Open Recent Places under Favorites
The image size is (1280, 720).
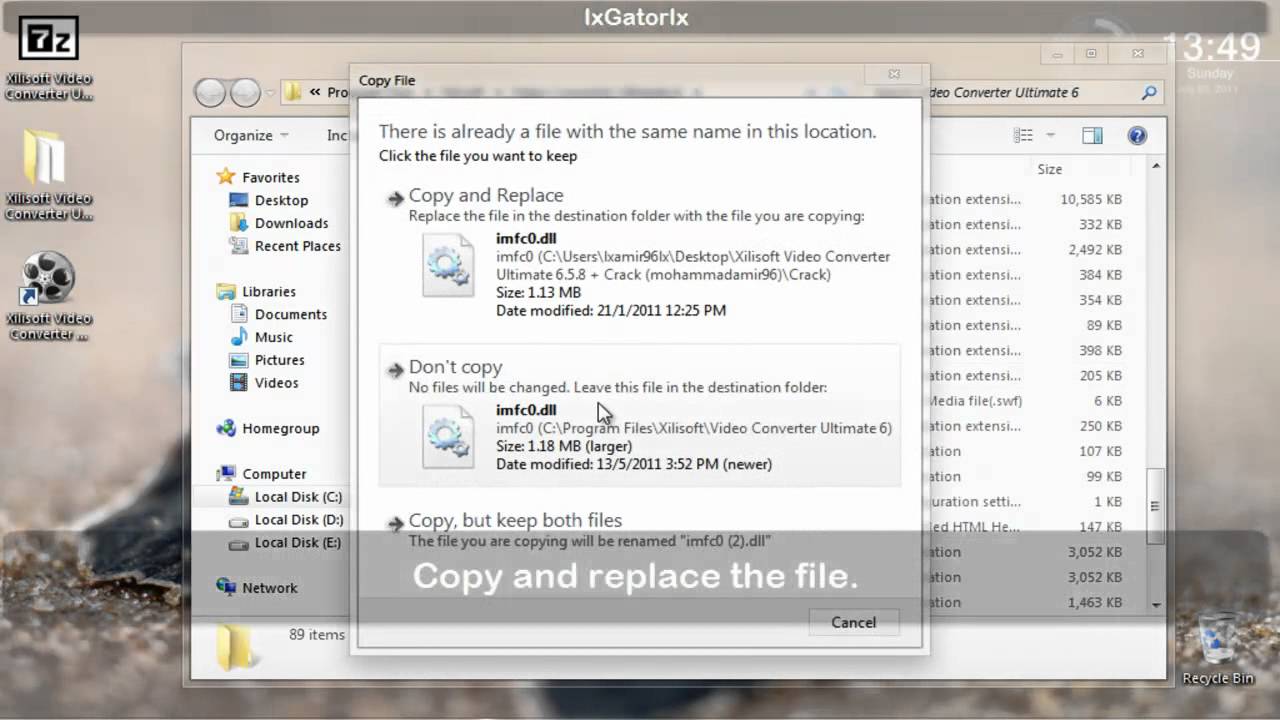(285, 246)
